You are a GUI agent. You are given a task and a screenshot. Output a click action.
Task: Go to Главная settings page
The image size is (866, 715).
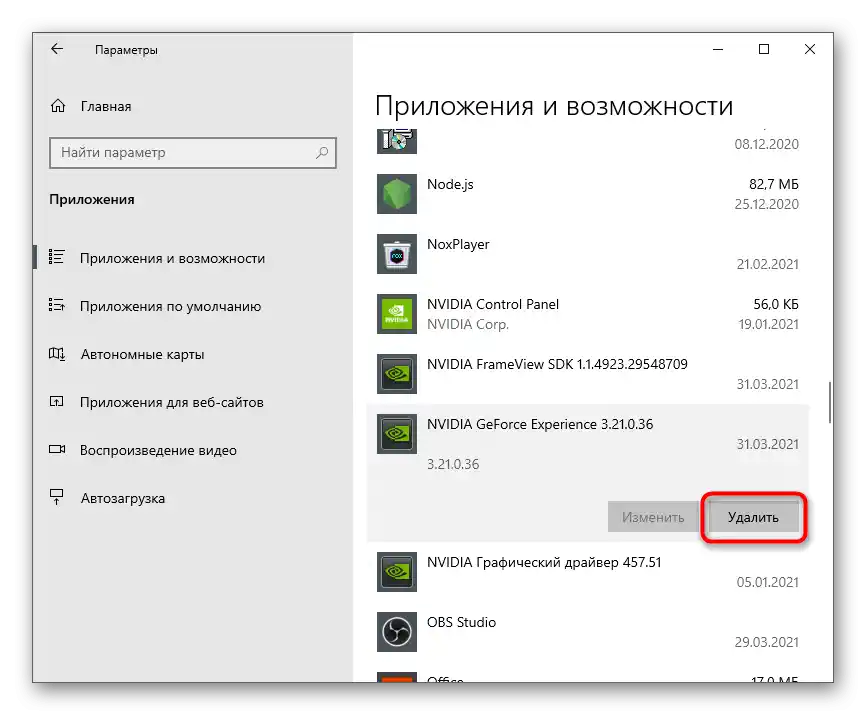[x=106, y=106]
